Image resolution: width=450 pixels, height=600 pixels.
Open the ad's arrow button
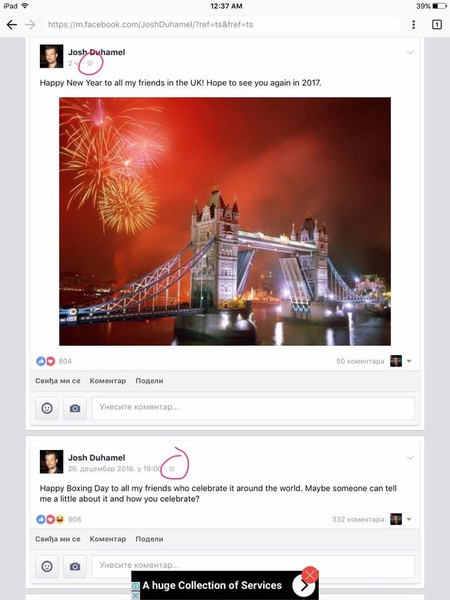303,585
